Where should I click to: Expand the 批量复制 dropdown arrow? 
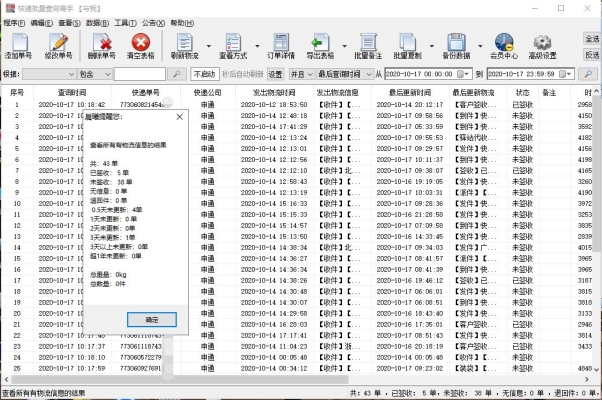point(432,46)
